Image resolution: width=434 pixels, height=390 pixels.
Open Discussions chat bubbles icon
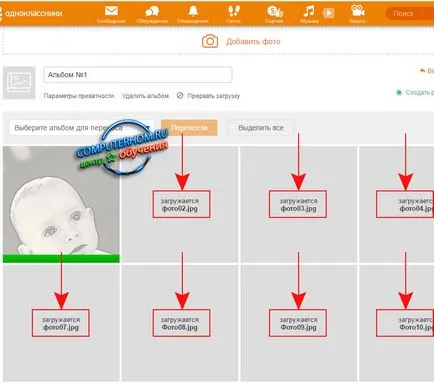click(x=152, y=12)
